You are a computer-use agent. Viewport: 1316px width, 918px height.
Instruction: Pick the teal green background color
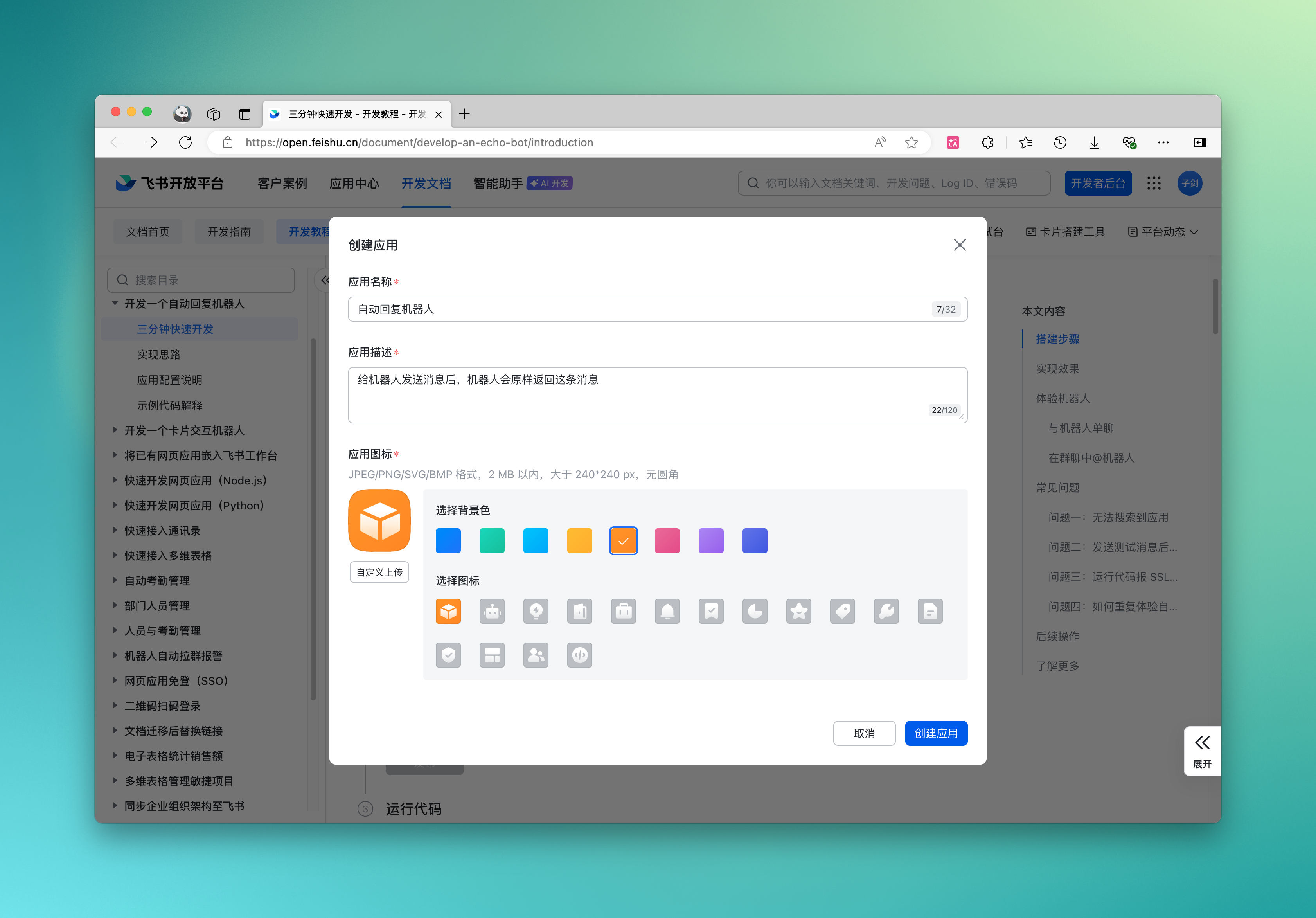coord(492,541)
